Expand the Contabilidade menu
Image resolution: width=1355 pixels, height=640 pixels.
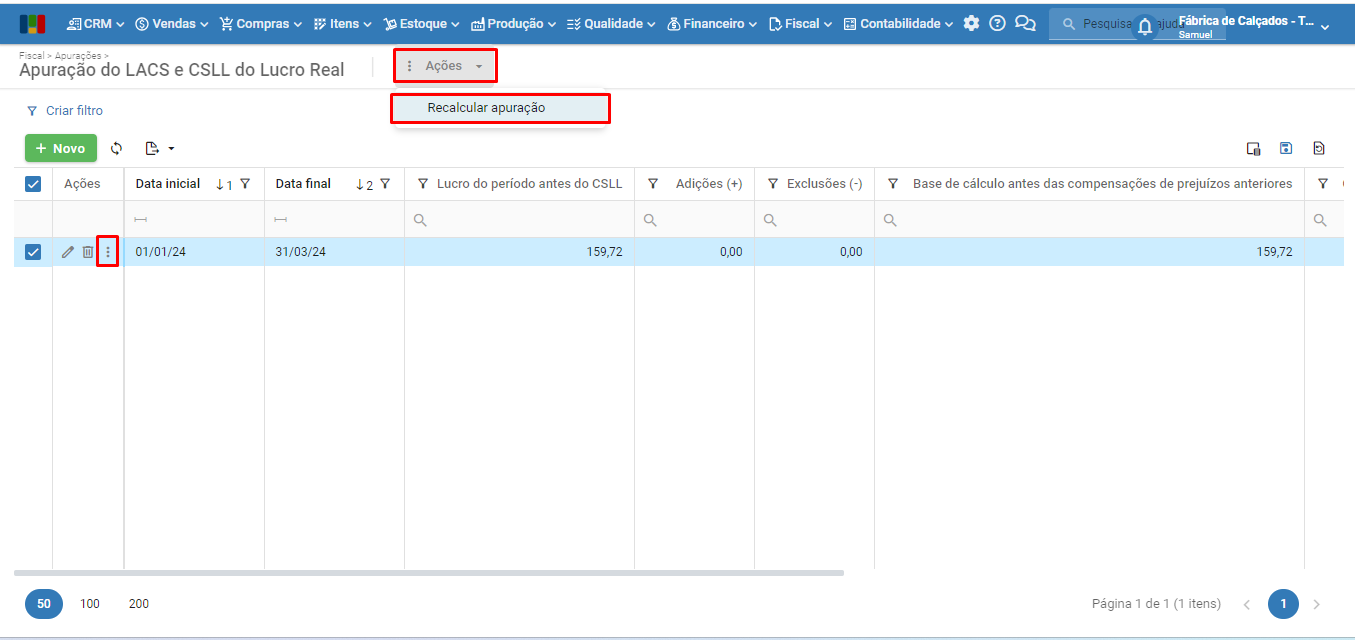pyautogui.click(x=898, y=23)
